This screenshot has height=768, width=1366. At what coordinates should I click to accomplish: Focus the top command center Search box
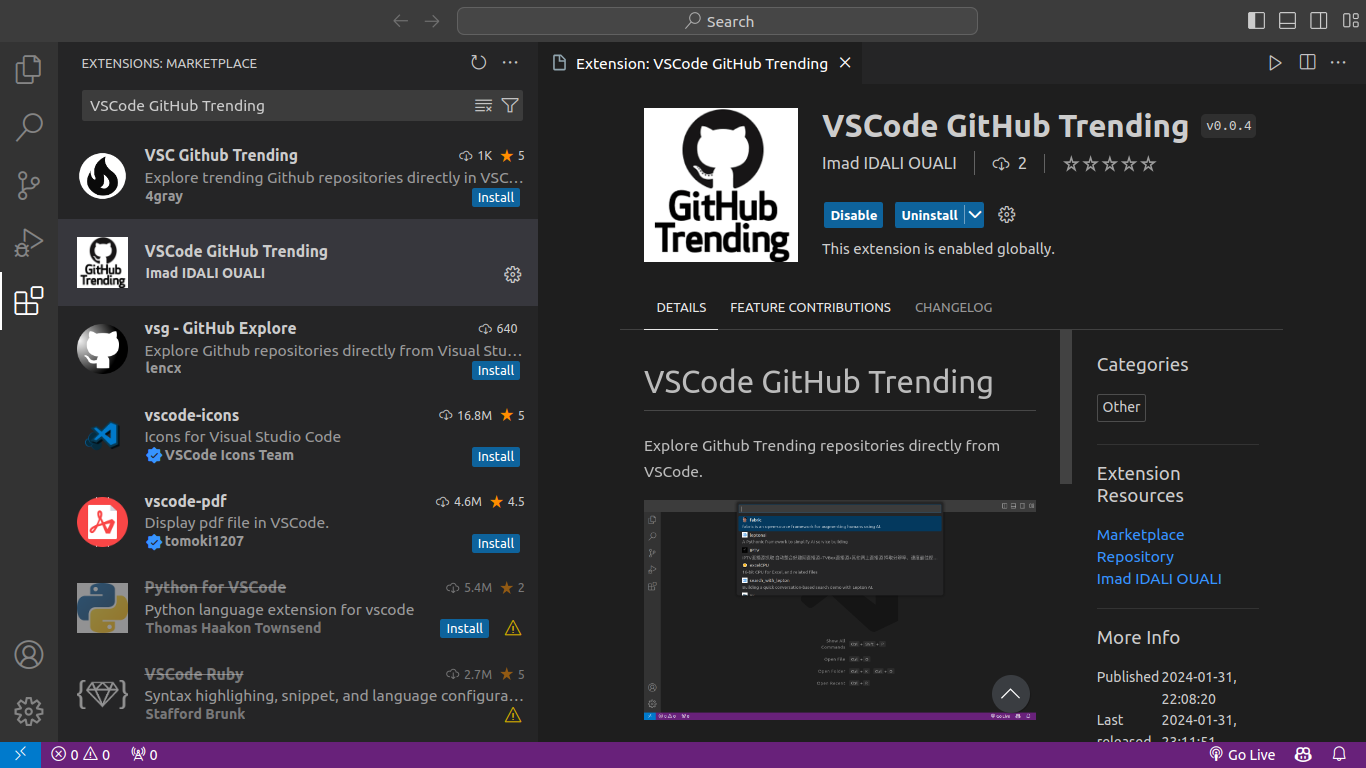tap(717, 21)
